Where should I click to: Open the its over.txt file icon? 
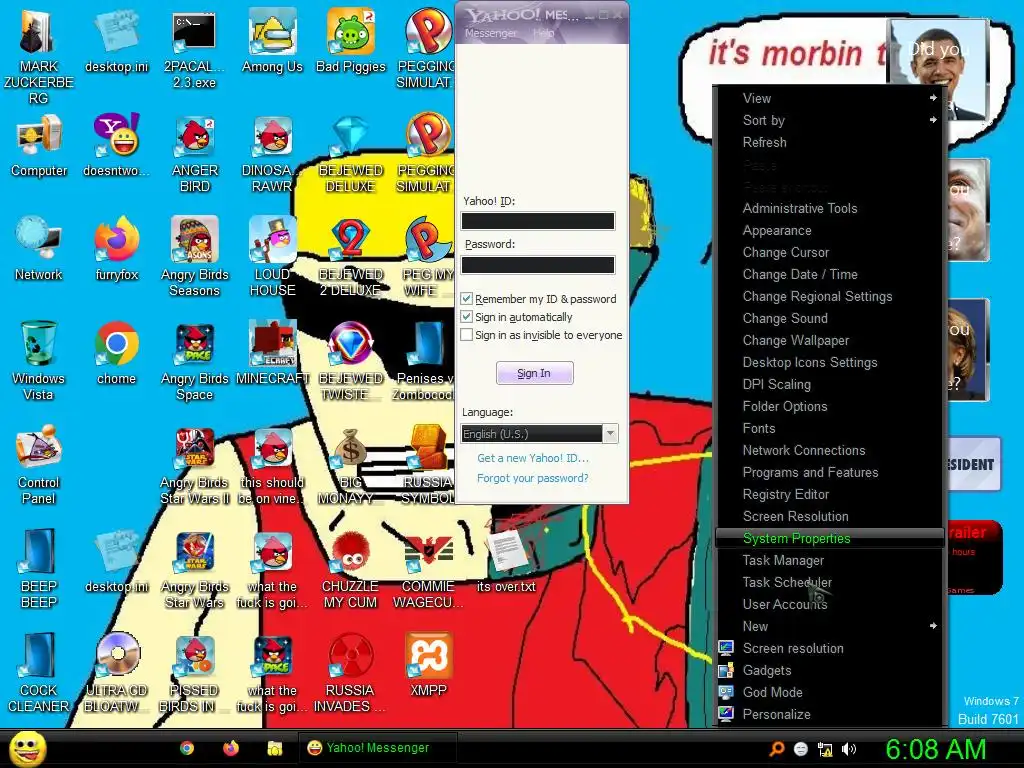click(x=506, y=560)
